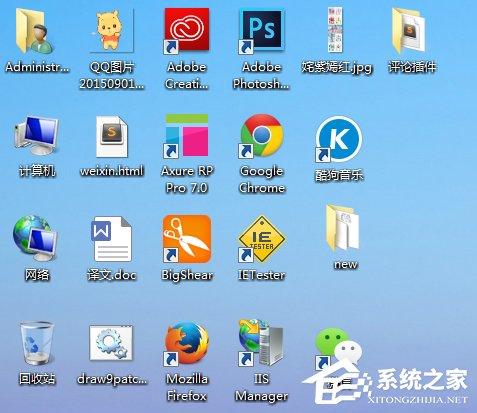This screenshot has width=477, height=413.
Task: Launch BigShear scissors shortcut
Action: [187, 239]
